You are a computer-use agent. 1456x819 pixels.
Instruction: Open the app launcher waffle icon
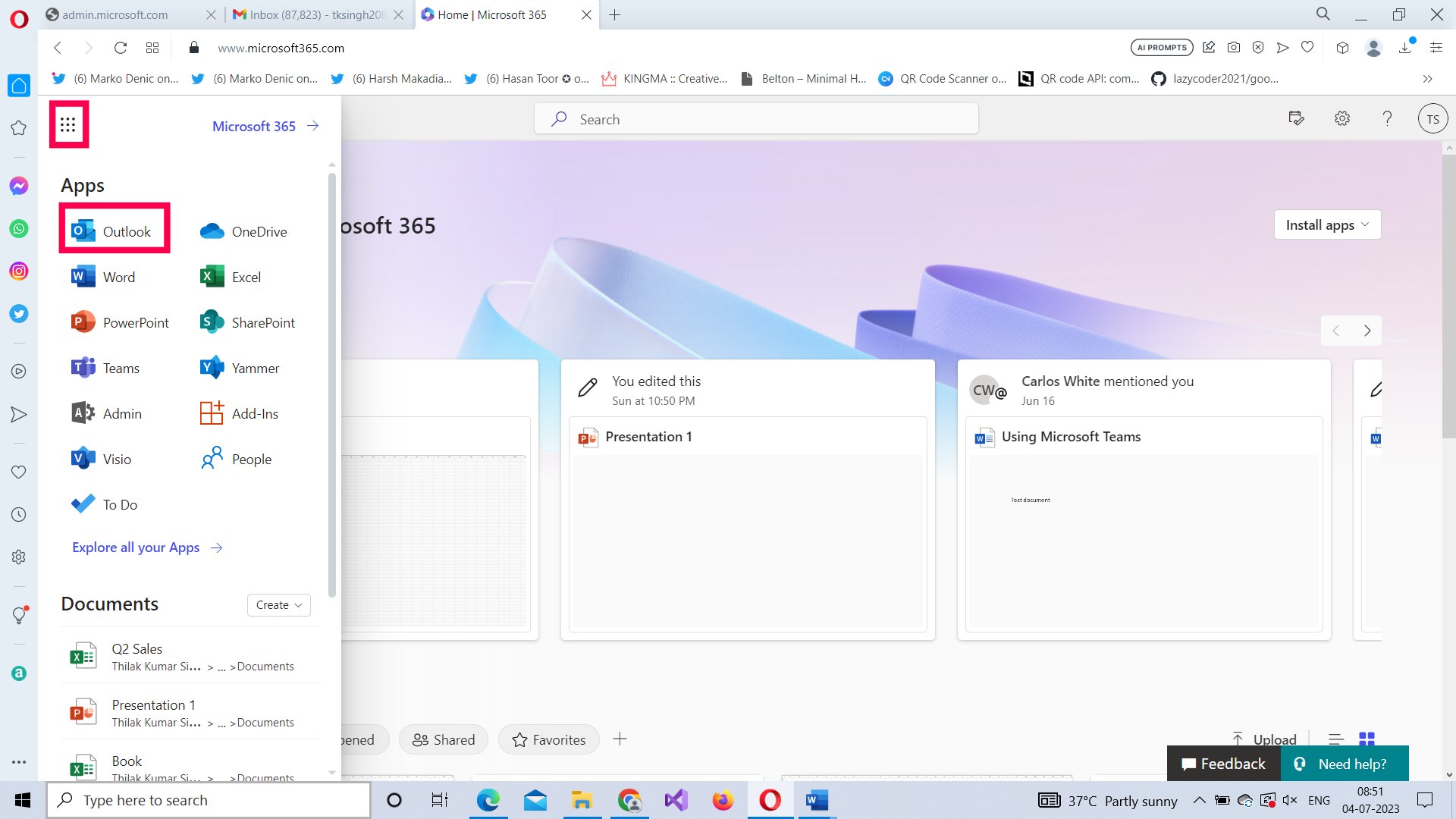coord(68,124)
